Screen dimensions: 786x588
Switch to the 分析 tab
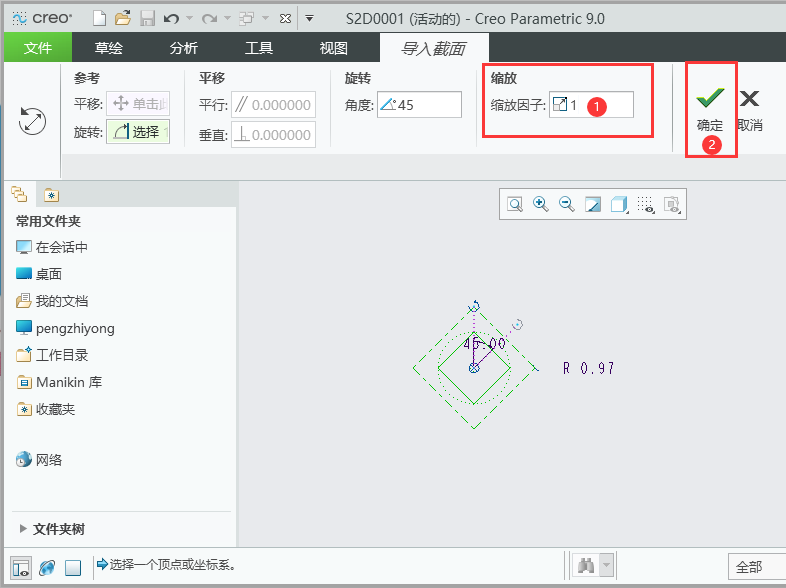click(183, 48)
